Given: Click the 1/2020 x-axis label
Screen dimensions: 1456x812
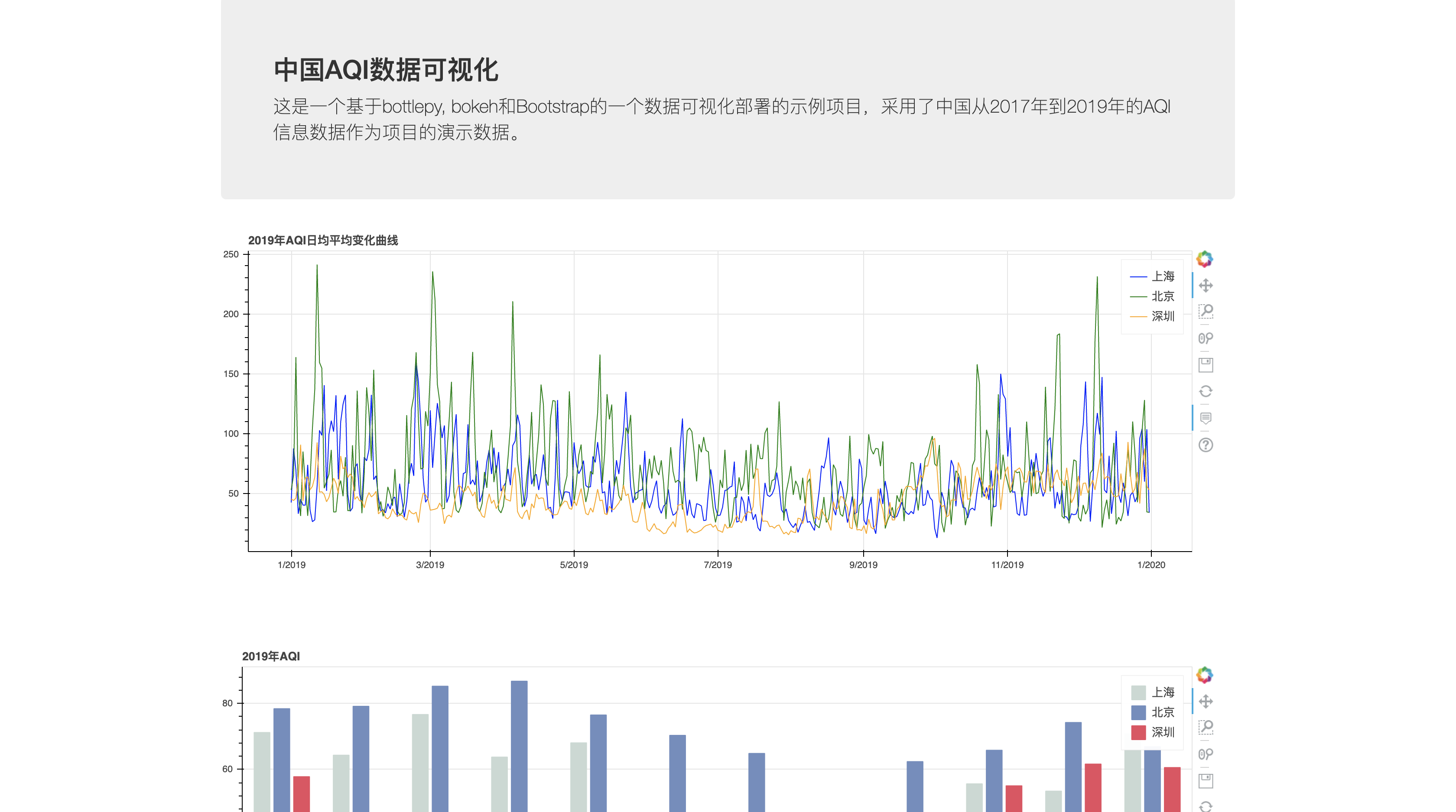Looking at the screenshot, I should pyautogui.click(x=1151, y=565).
